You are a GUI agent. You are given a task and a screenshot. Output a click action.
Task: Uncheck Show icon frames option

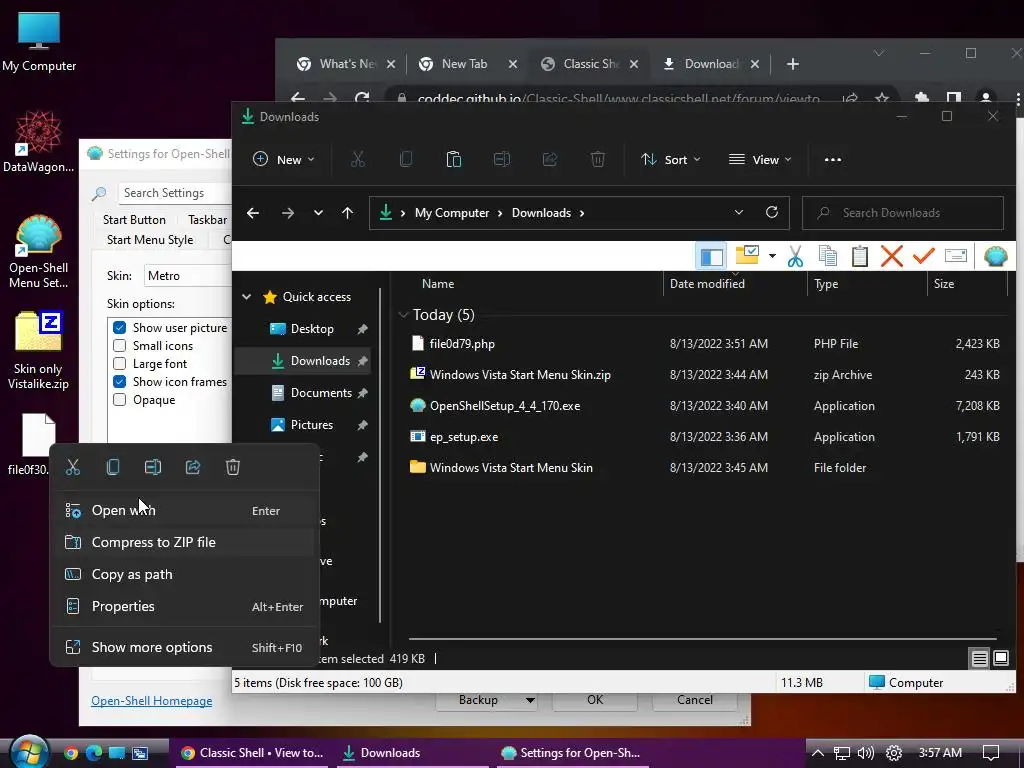(120, 381)
